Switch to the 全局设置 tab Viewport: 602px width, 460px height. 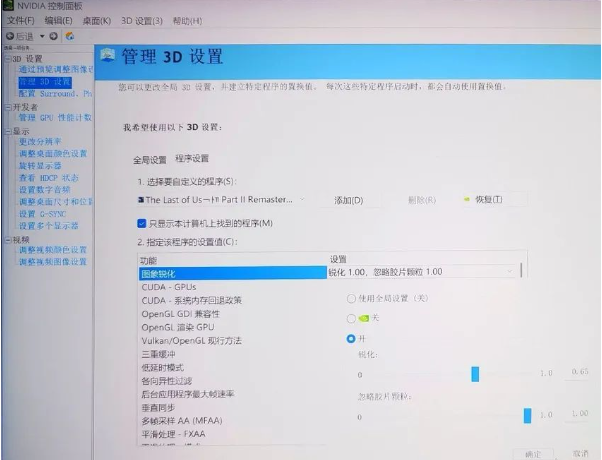point(150,160)
